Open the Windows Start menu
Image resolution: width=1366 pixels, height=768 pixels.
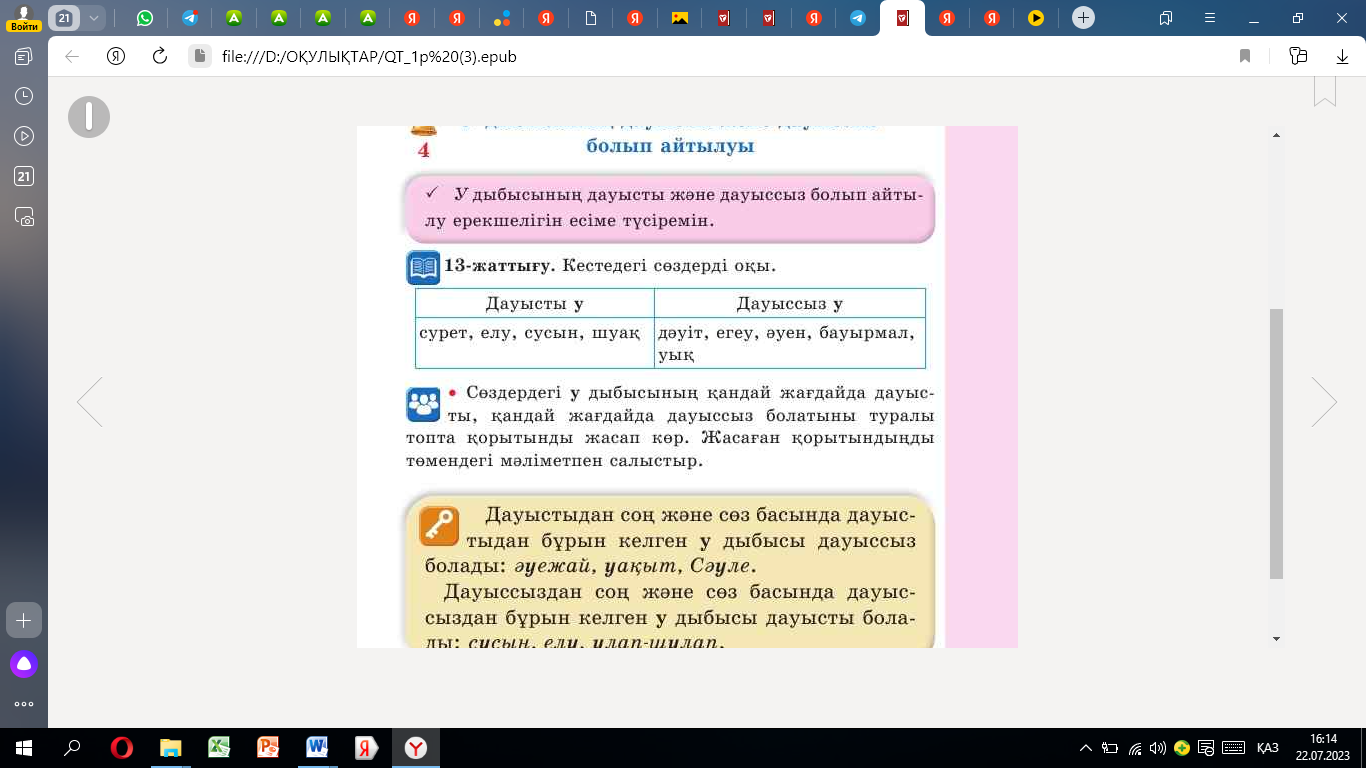[24, 747]
